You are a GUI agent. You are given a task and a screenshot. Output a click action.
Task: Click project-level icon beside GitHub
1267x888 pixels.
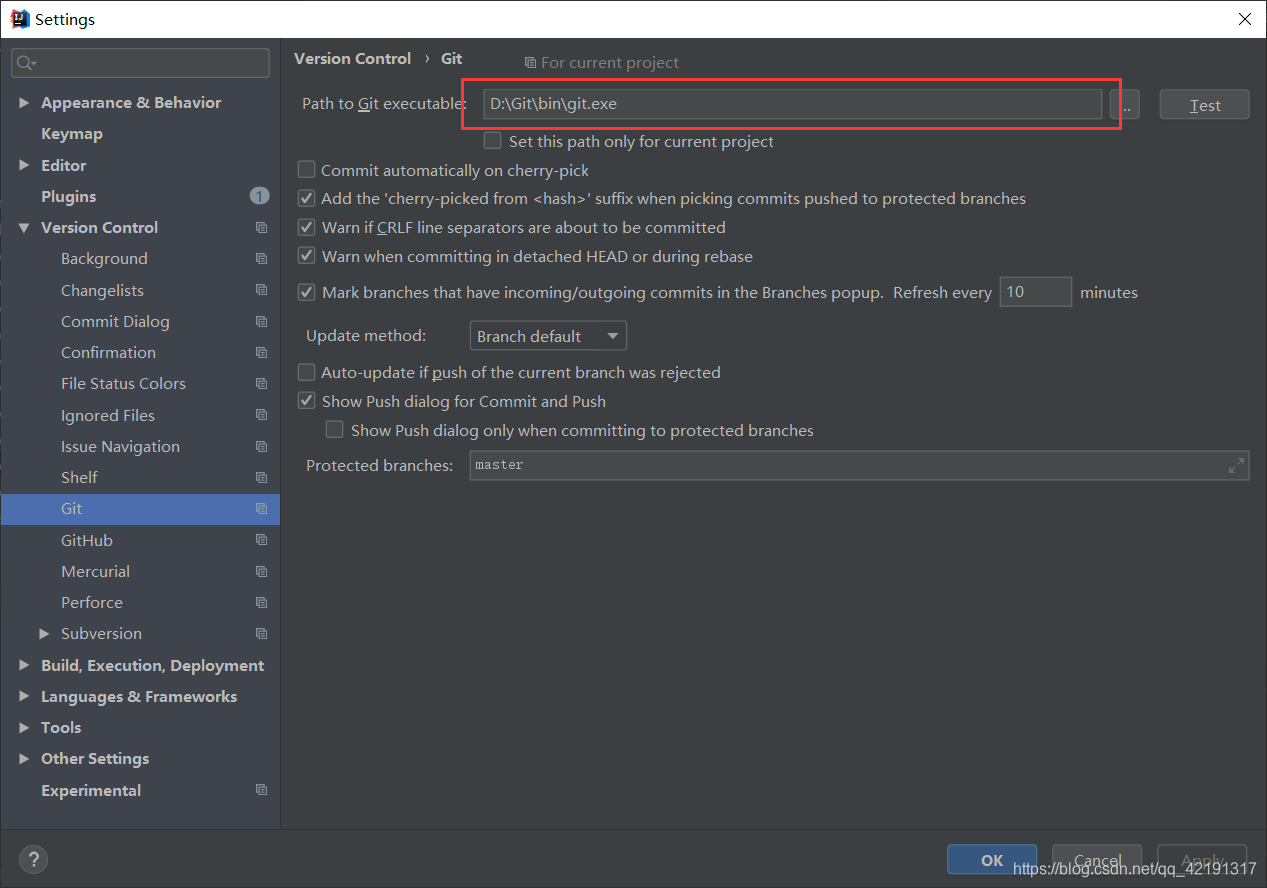coord(261,540)
